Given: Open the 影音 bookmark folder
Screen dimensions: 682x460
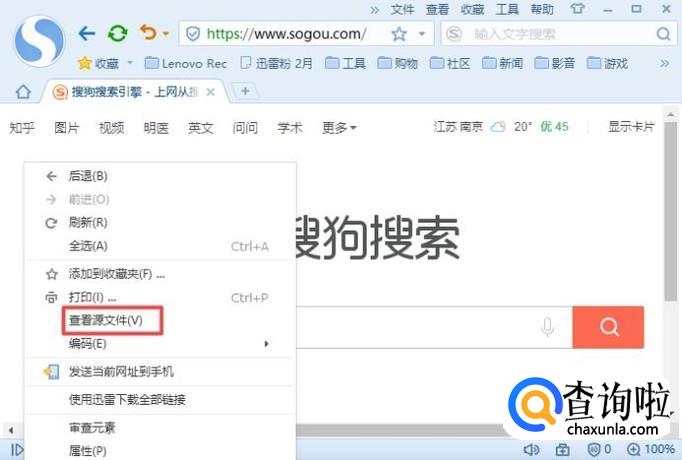Looking at the screenshot, I should [555, 63].
